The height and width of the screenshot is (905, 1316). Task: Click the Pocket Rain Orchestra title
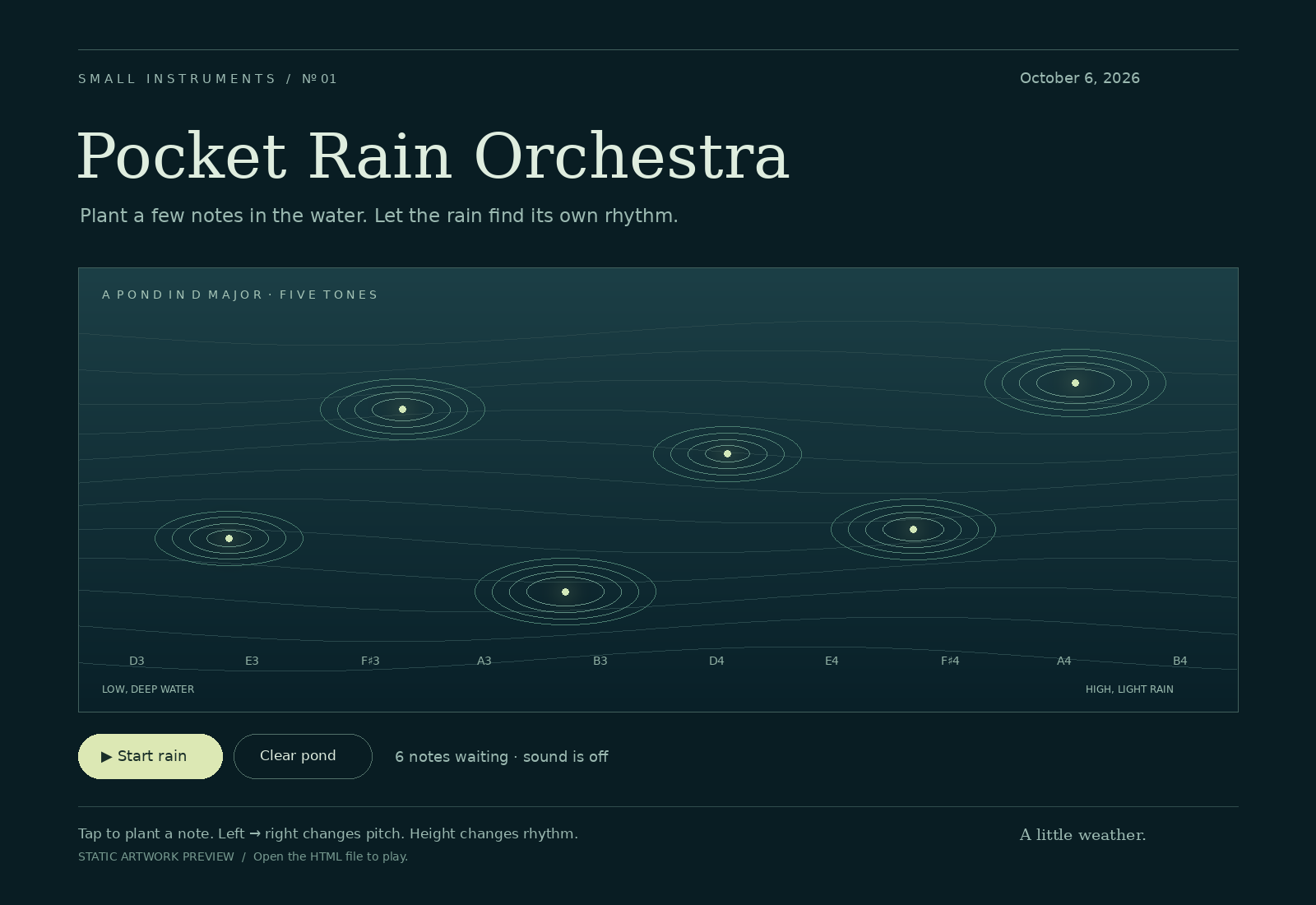point(433,156)
